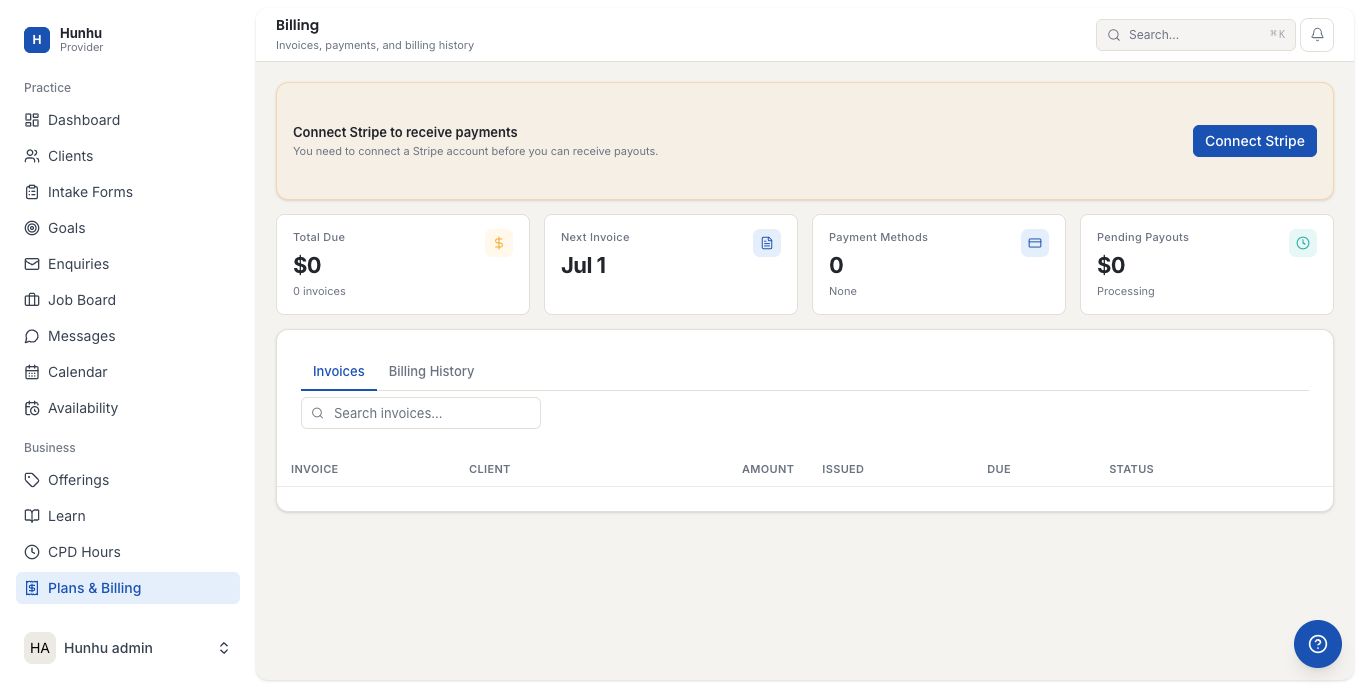Go to Offerings in Business section
Image resolution: width=1362 pixels, height=688 pixels.
pos(128,480)
